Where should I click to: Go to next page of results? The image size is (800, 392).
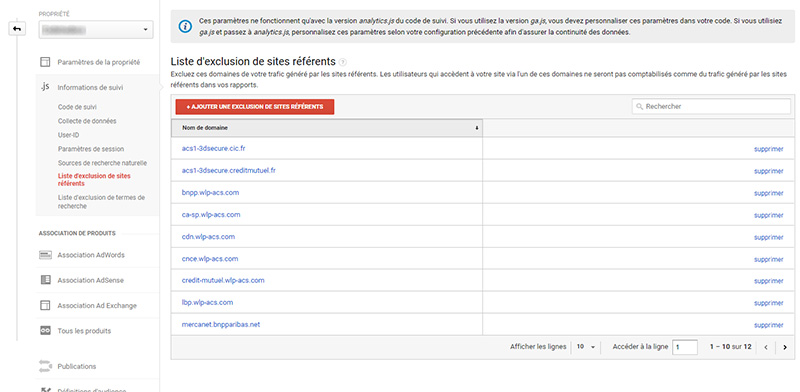coord(785,347)
